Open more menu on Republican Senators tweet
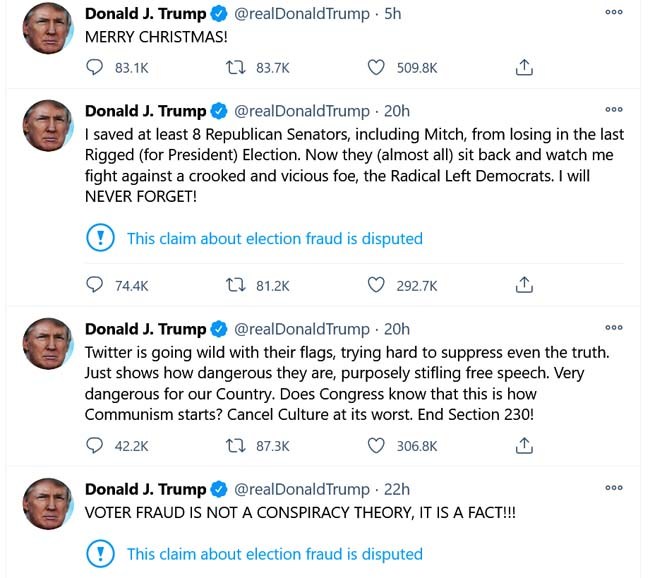 point(614,109)
